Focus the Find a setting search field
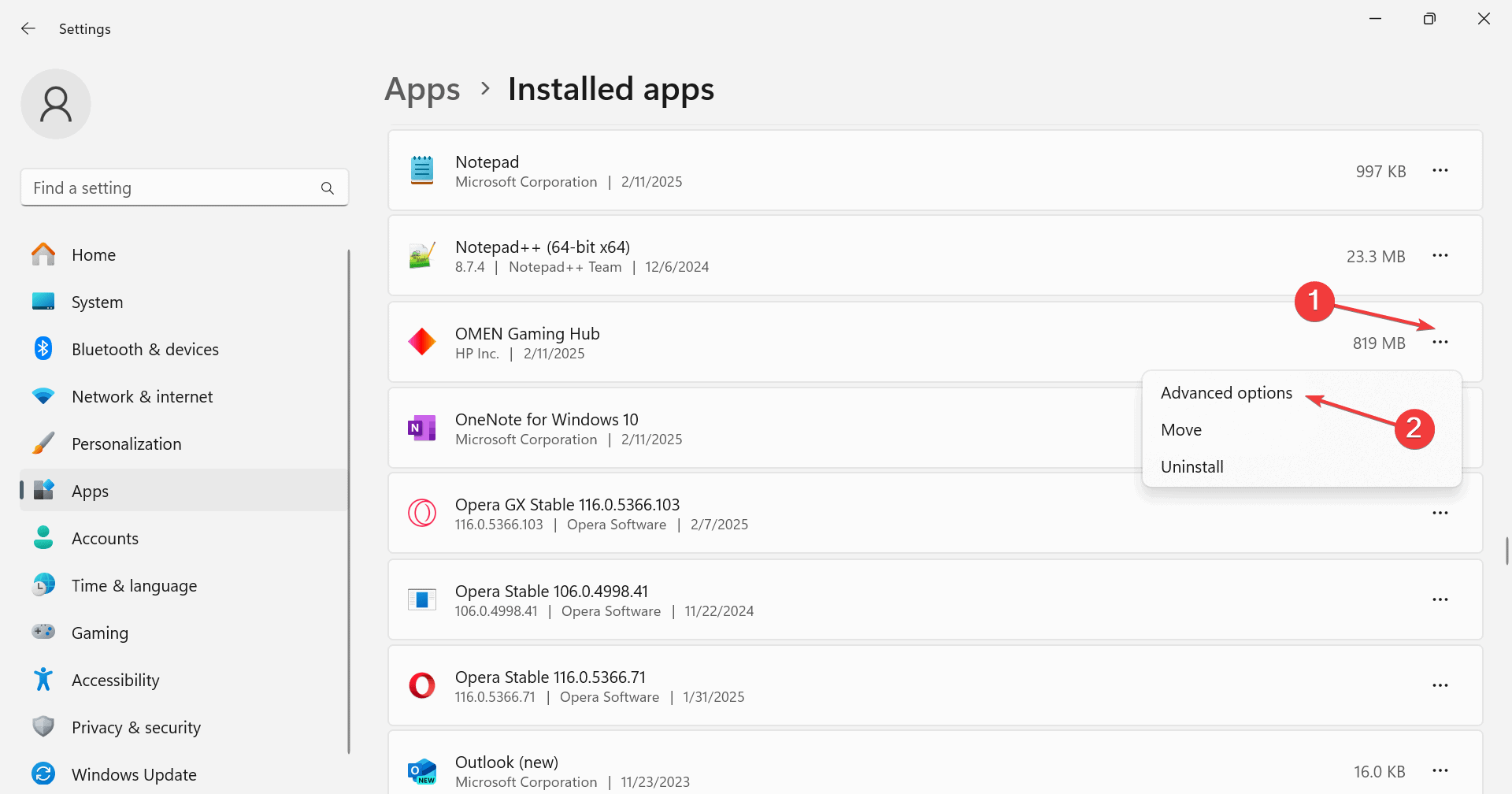This screenshot has height=794, width=1512. click(184, 188)
